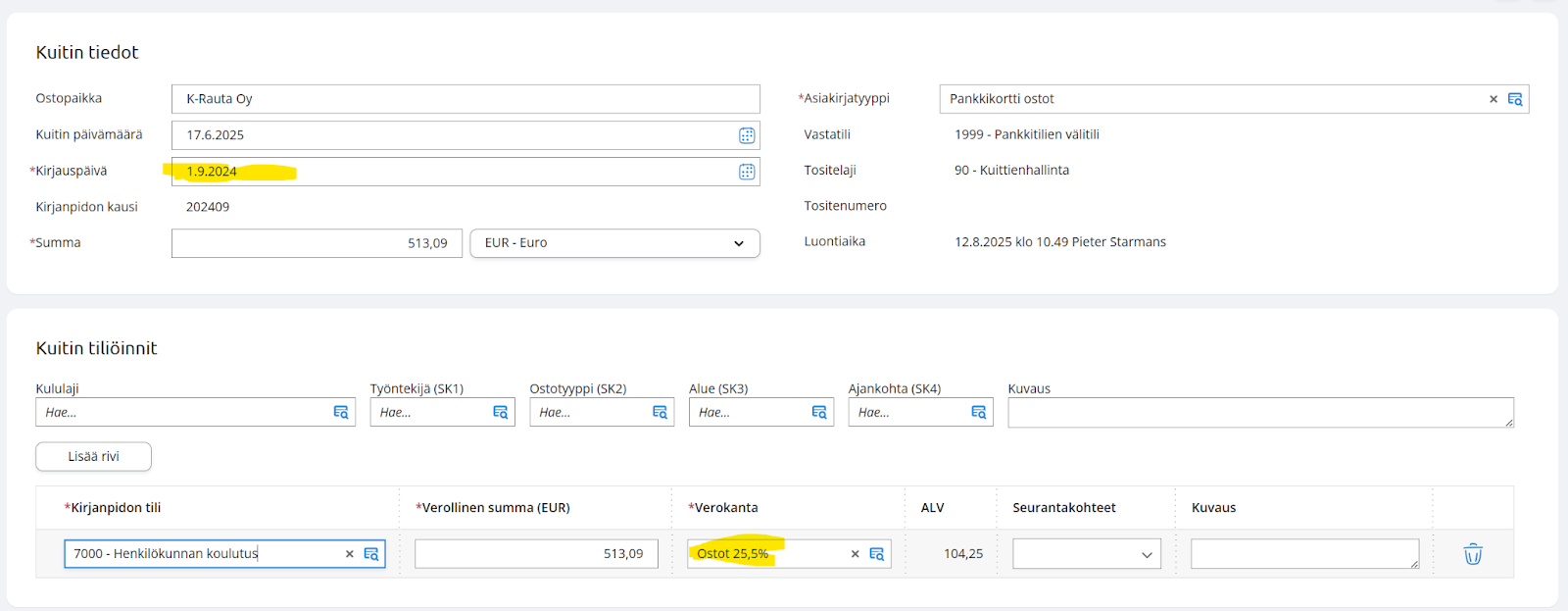Open calendar picker for Kirjauspäivä
The width and height of the screenshot is (1568, 611).
click(747, 172)
